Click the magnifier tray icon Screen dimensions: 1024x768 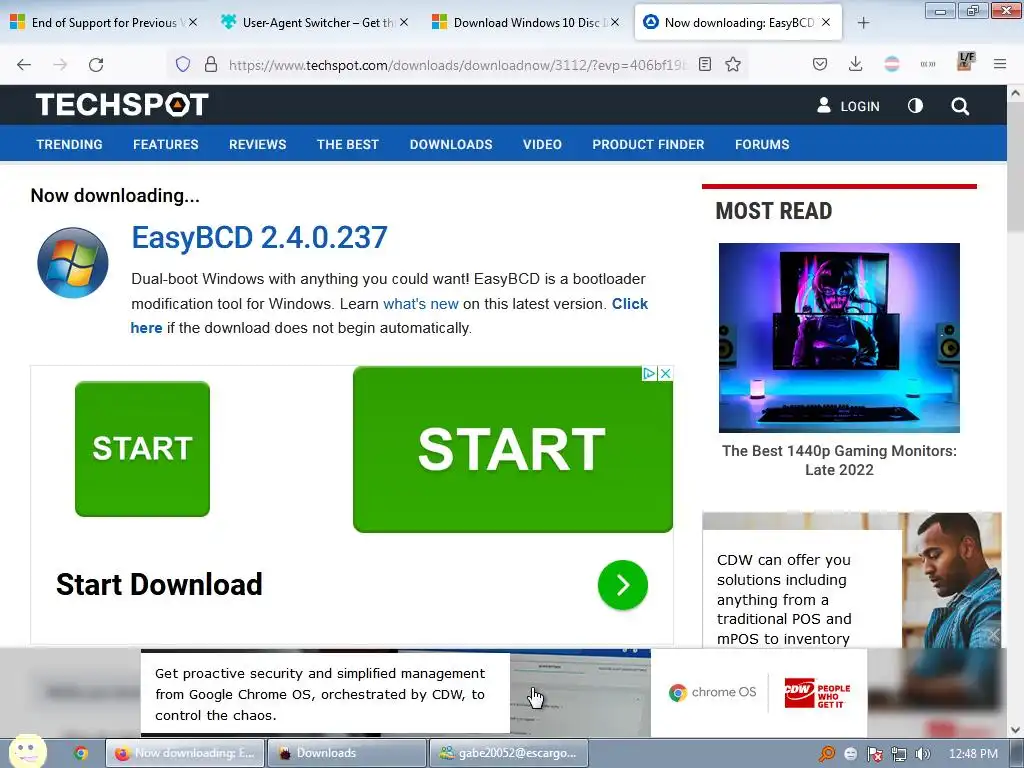point(827,754)
